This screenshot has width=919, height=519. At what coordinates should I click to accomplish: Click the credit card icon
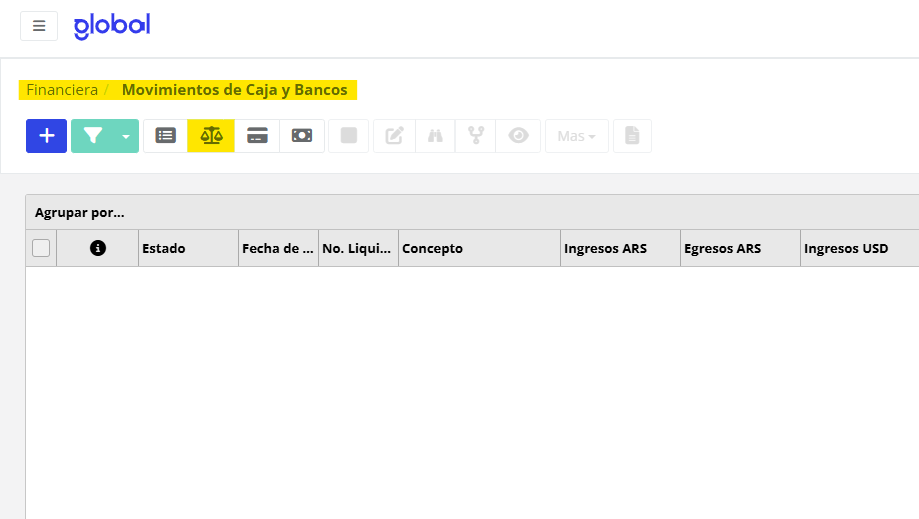pos(257,136)
